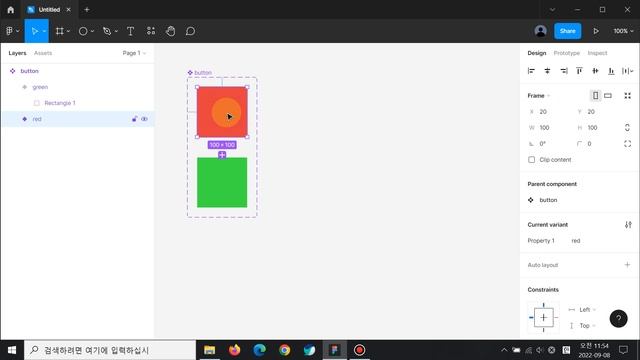Select the Ellipse shape tool

click(83, 31)
